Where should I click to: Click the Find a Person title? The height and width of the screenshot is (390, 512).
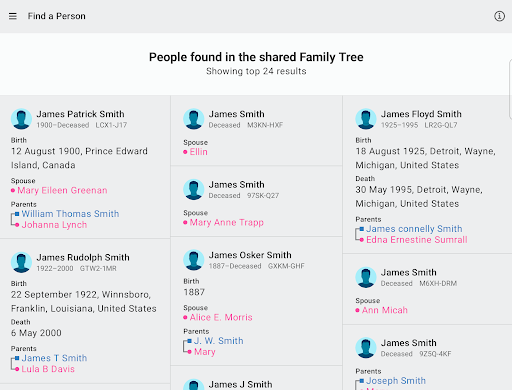[x=57, y=16]
